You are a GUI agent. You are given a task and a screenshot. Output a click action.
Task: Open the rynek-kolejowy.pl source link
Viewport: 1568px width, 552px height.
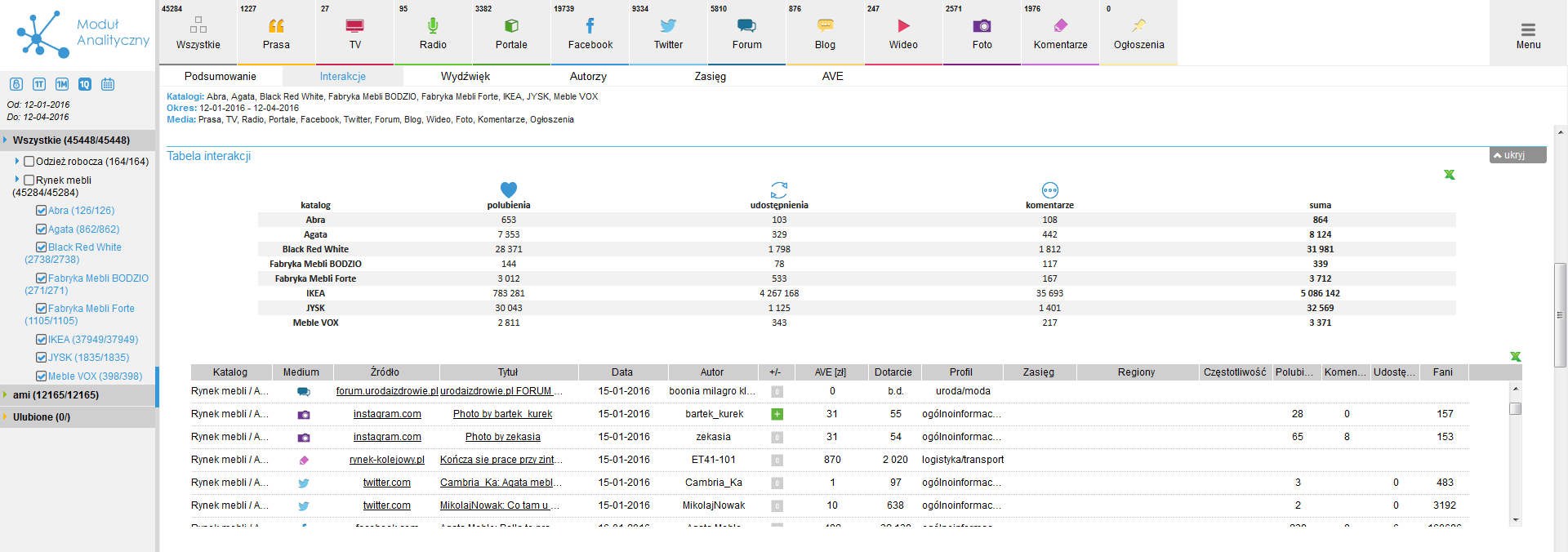[x=387, y=460]
